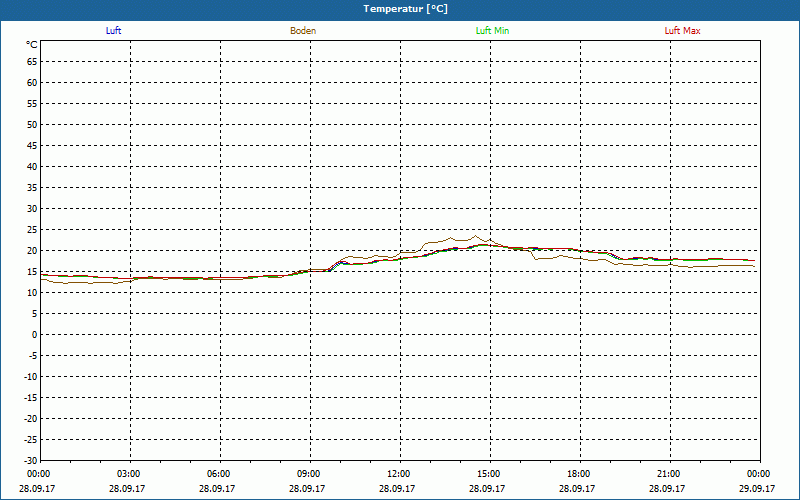Click the 35 value on y-axis
Viewport: 800px width, 500px height.
coord(32,188)
